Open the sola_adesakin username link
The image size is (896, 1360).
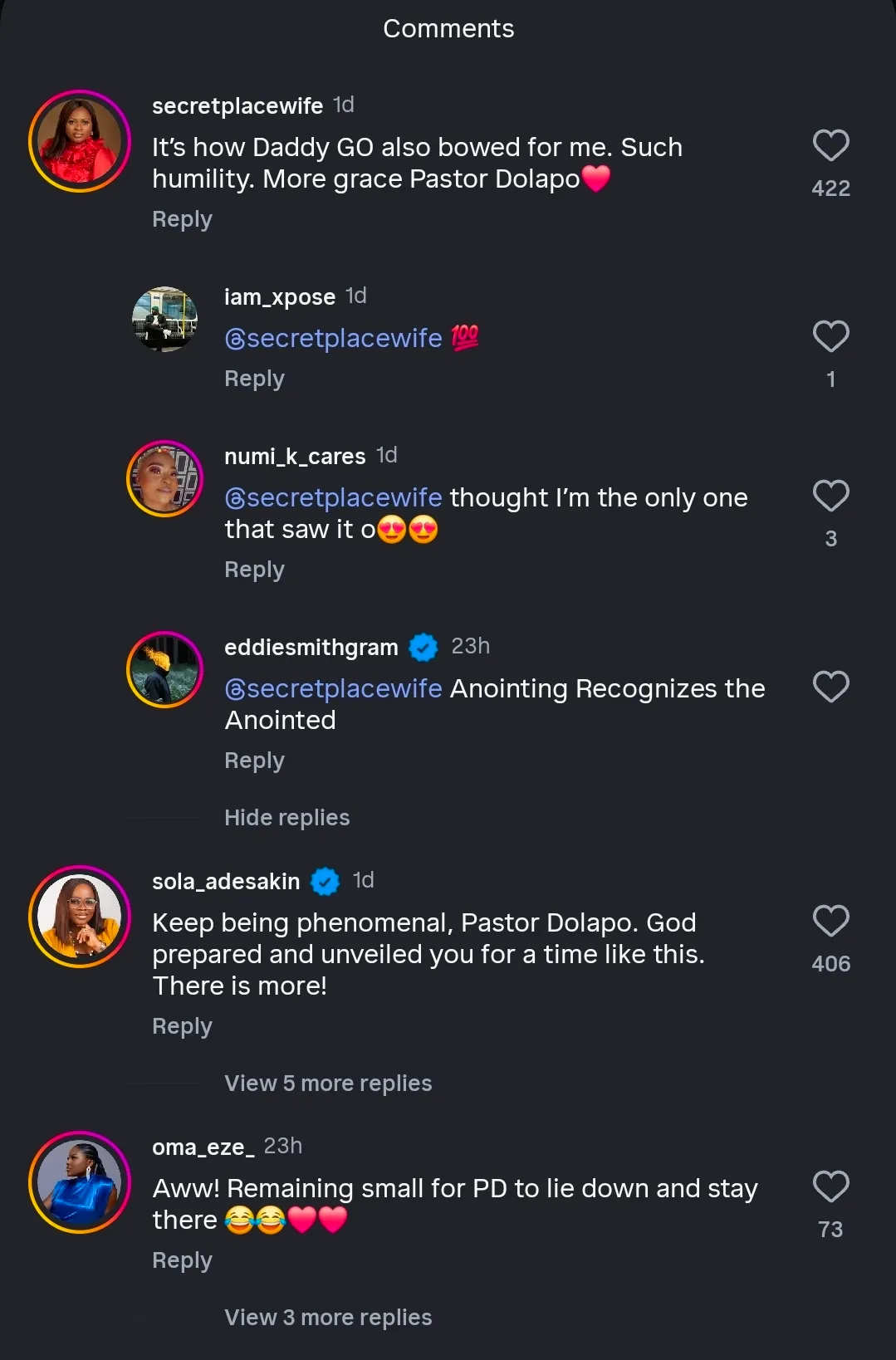tap(226, 882)
